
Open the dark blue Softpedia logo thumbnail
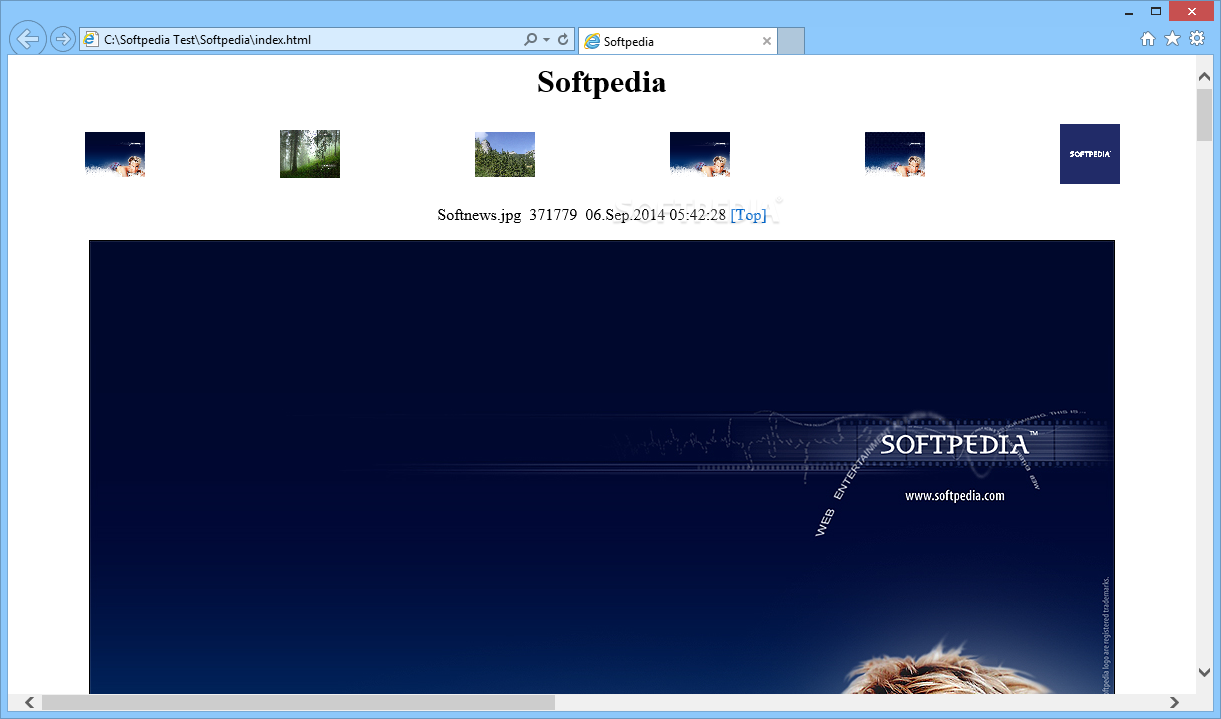click(1090, 154)
